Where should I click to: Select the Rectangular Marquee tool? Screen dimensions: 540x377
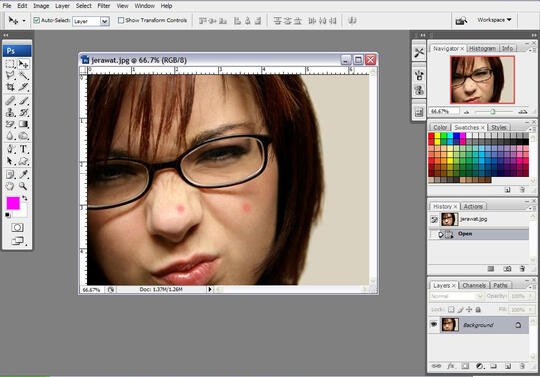[10, 64]
